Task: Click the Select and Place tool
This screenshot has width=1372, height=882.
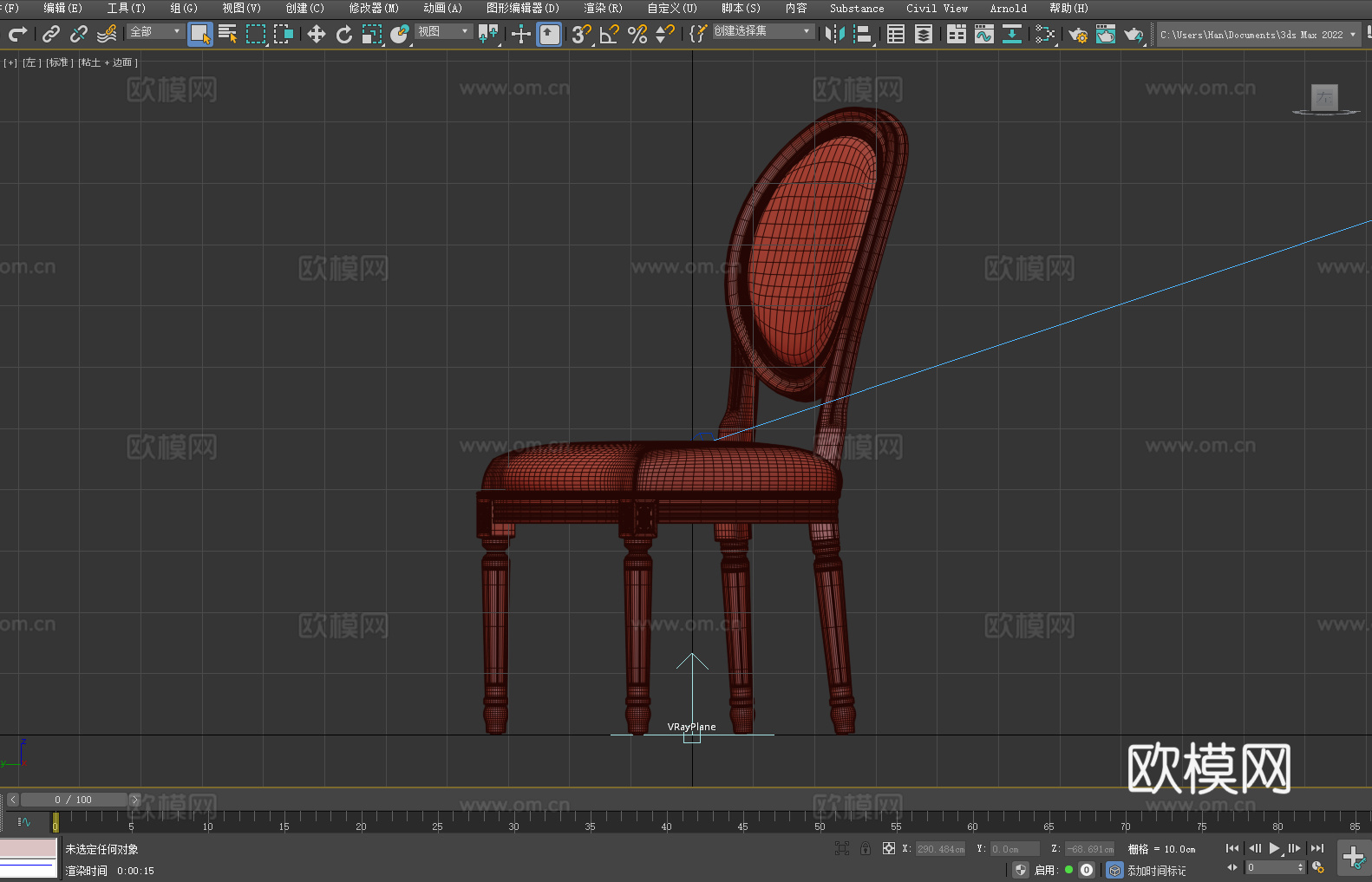Action: (400, 34)
